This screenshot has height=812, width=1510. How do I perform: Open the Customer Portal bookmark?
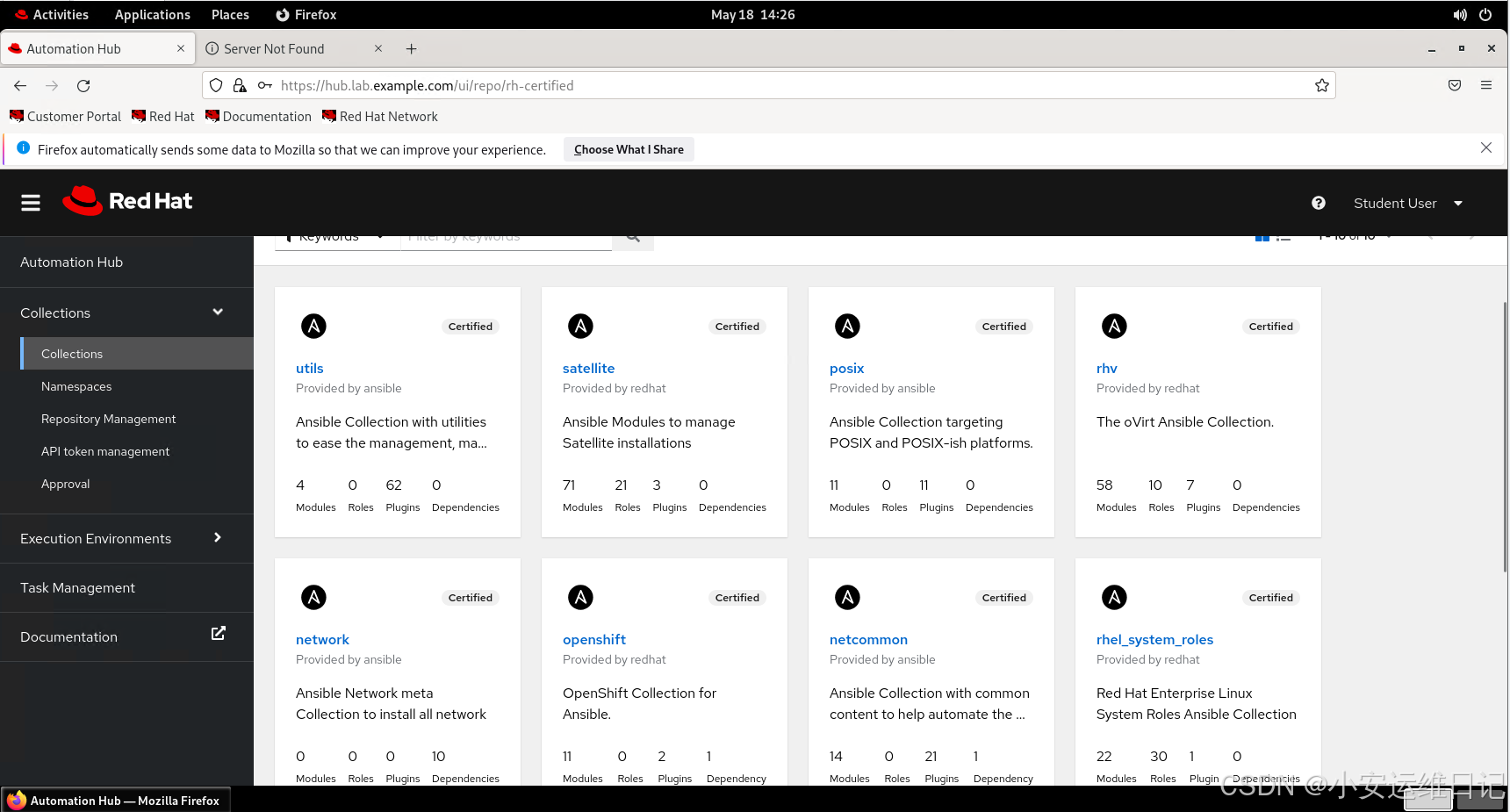65,116
